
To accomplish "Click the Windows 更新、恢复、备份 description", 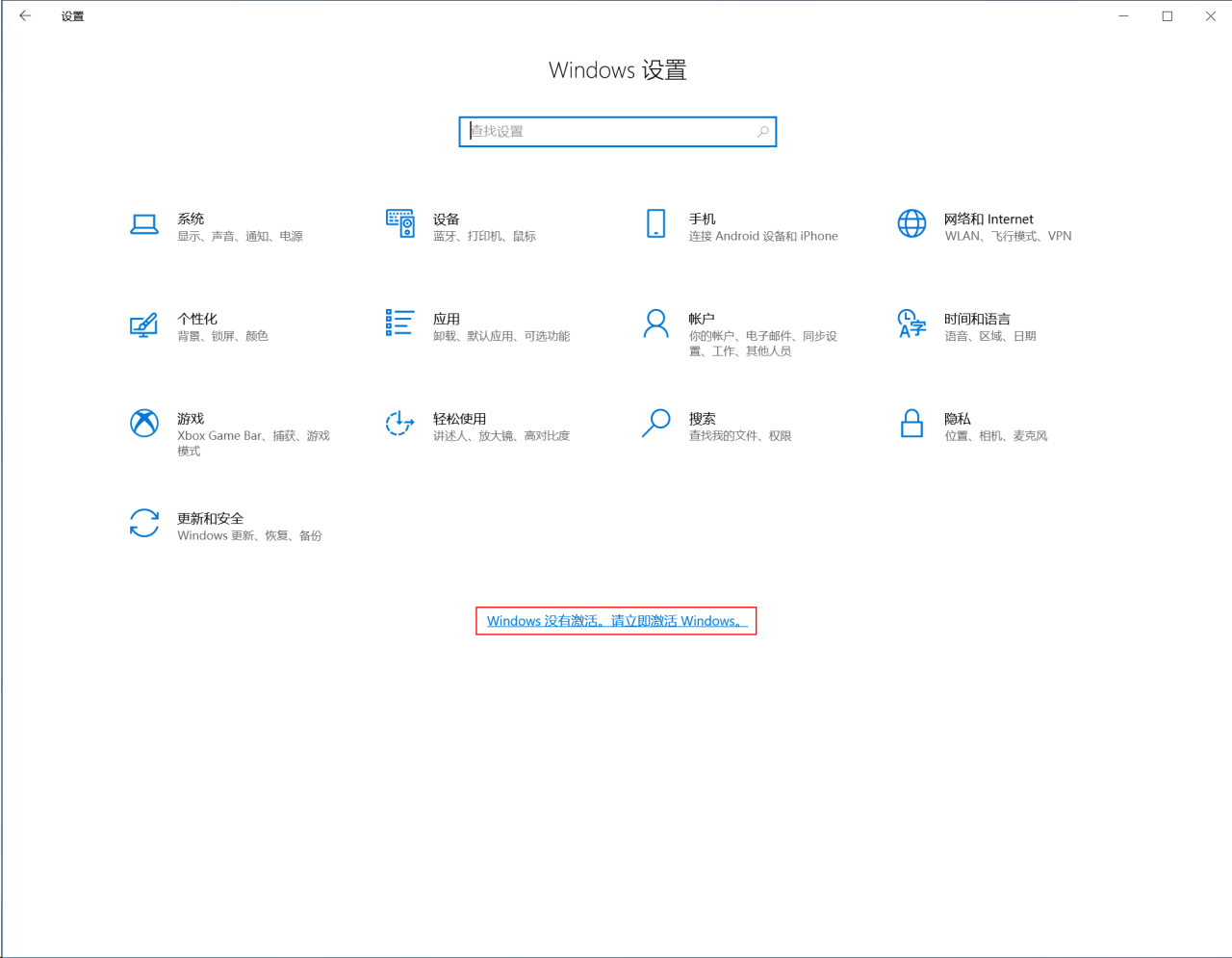I will point(249,536).
